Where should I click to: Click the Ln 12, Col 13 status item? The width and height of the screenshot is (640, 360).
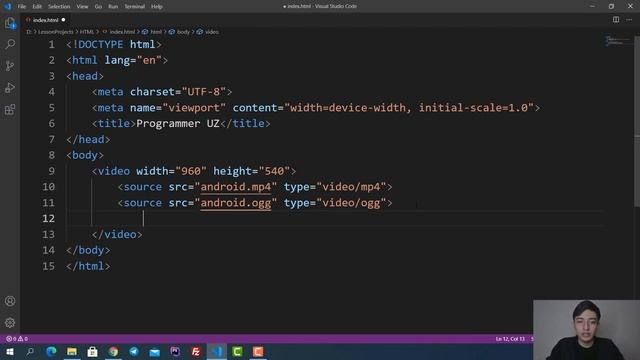510,339
